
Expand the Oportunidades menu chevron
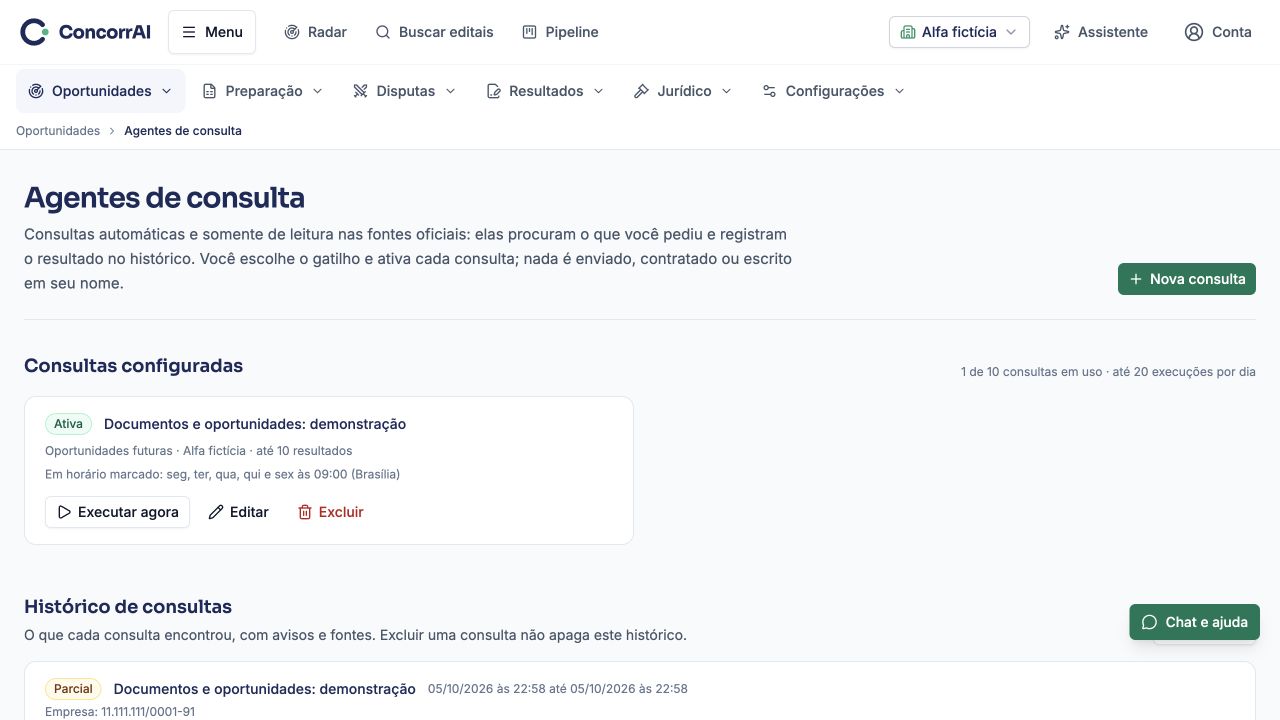[166, 91]
